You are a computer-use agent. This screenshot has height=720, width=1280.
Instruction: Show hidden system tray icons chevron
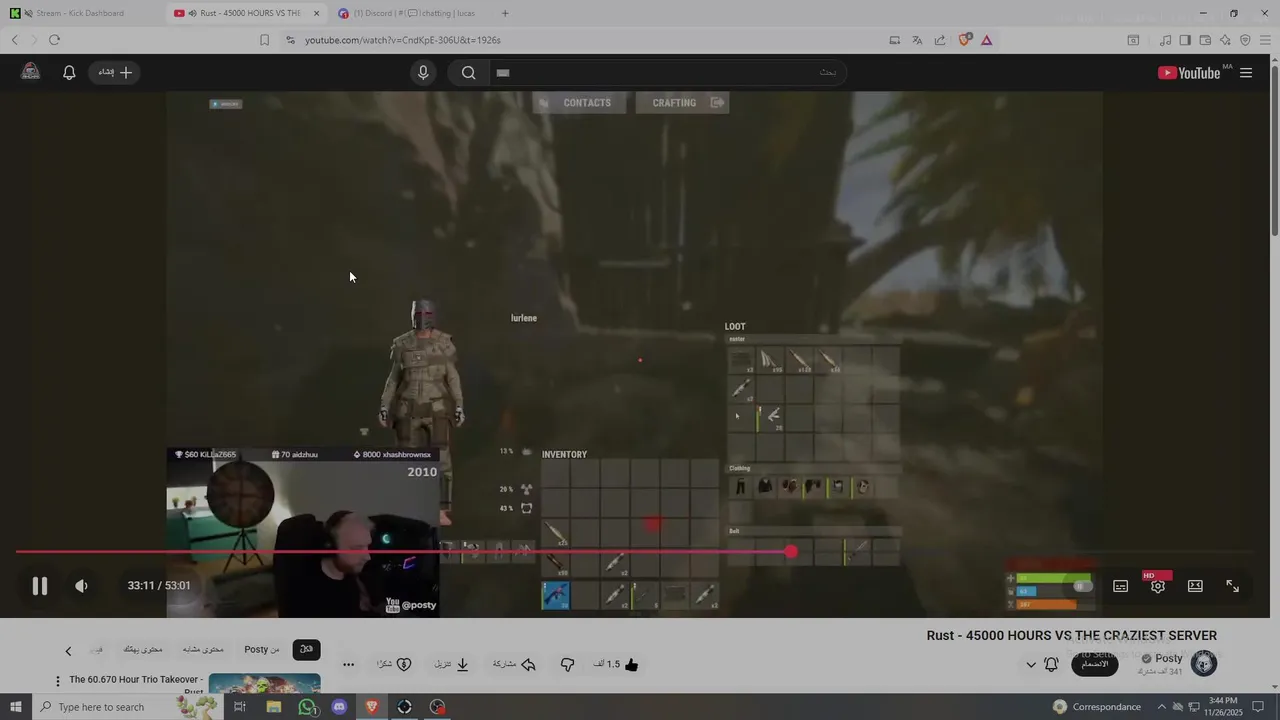pyautogui.click(x=1161, y=707)
